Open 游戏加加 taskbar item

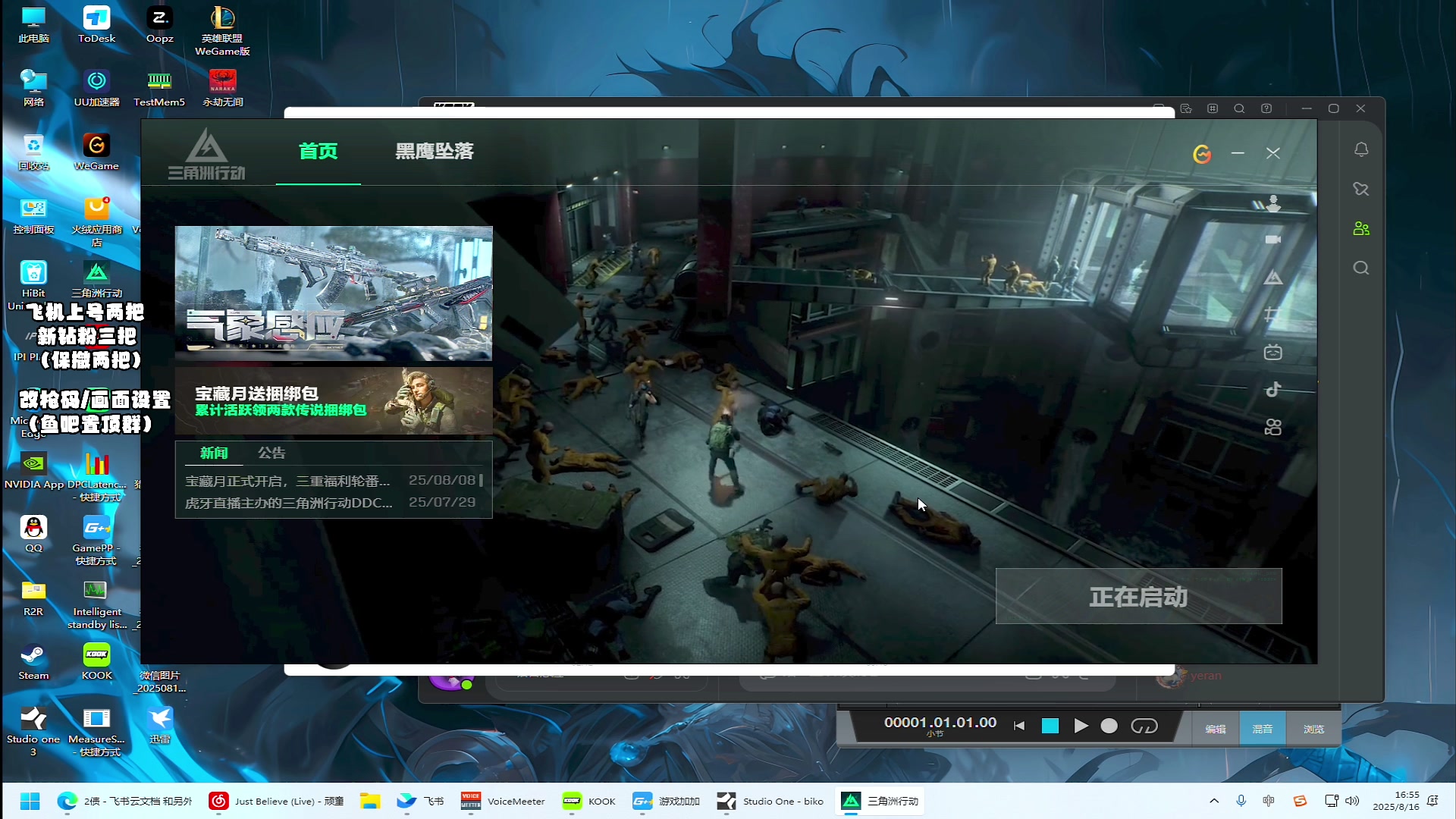point(666,801)
